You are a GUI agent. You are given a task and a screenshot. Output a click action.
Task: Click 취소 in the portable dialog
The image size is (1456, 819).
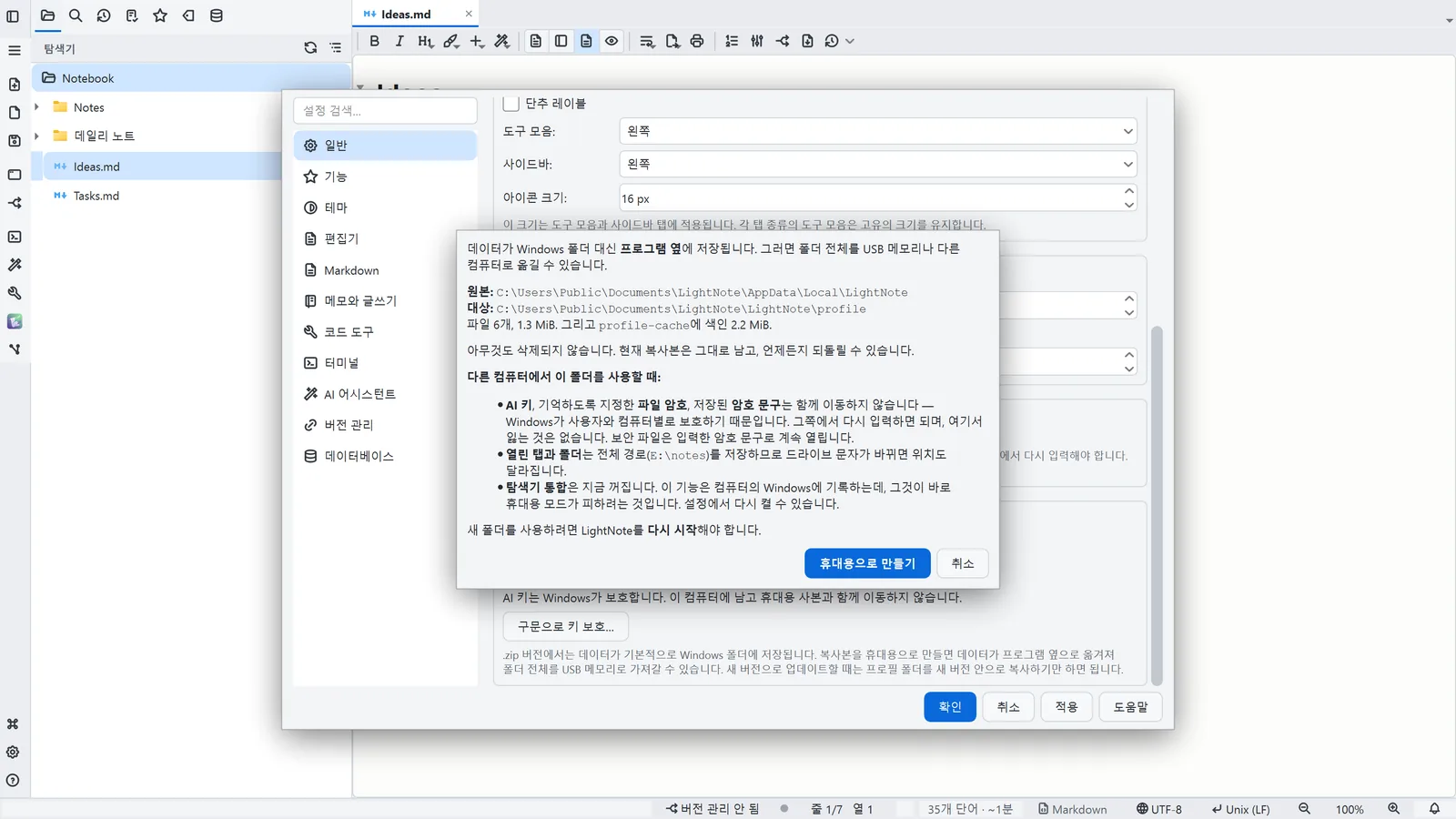click(963, 563)
